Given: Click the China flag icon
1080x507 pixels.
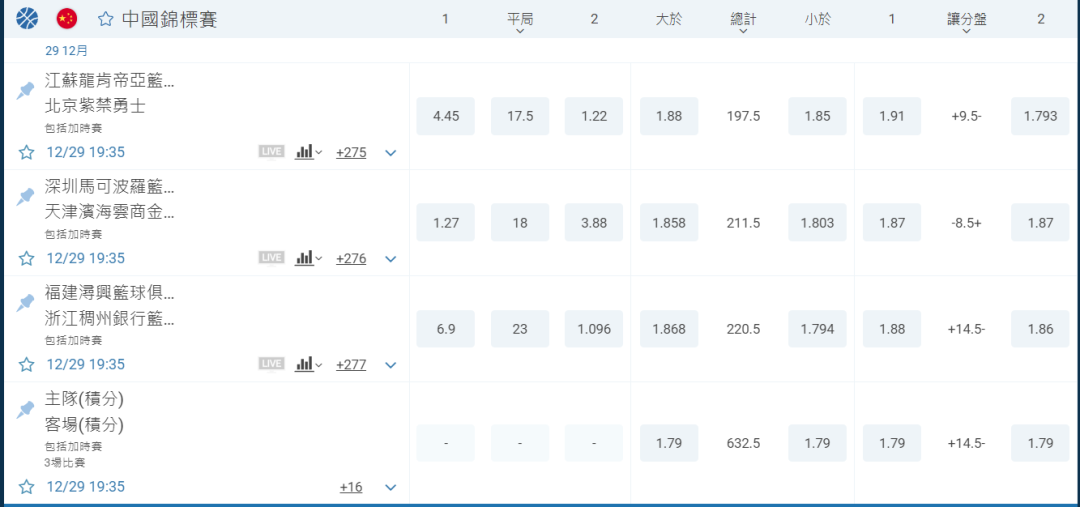Looking at the screenshot, I should click(x=67, y=18).
